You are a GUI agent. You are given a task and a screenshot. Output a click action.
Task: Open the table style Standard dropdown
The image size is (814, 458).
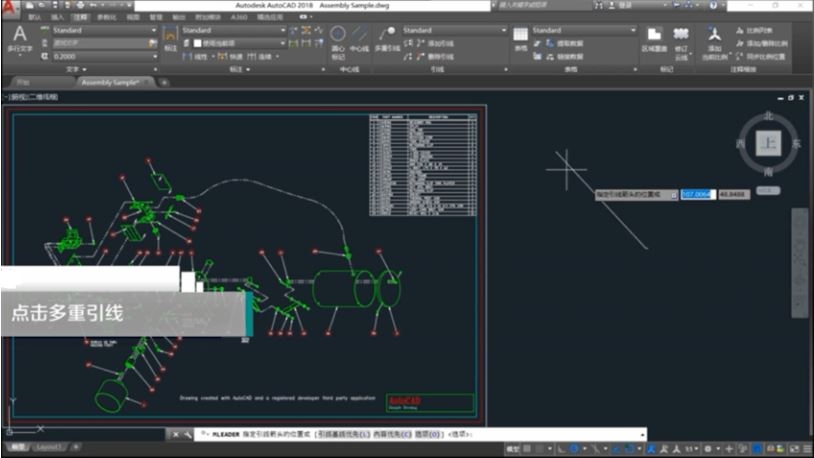pyautogui.click(x=584, y=30)
